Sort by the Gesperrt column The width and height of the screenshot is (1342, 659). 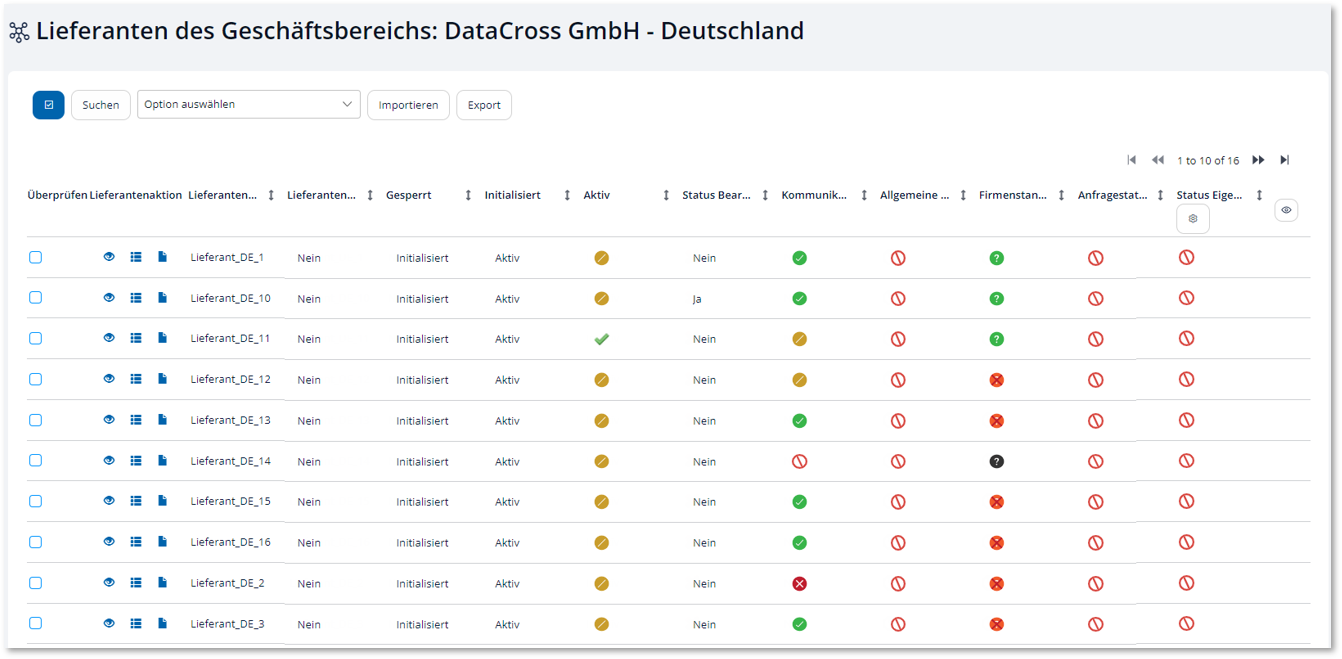coord(468,195)
